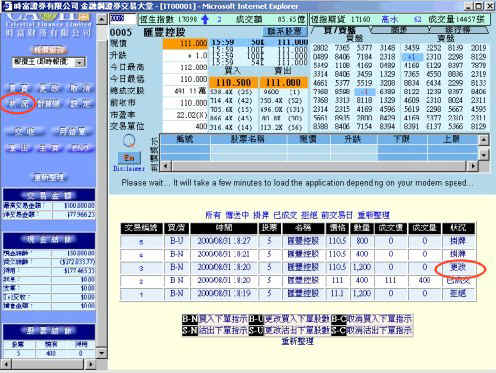The height and width of the screenshot is (373, 496).
Task: Click the left frame scroll-down arrow
Action: tap(102, 353)
